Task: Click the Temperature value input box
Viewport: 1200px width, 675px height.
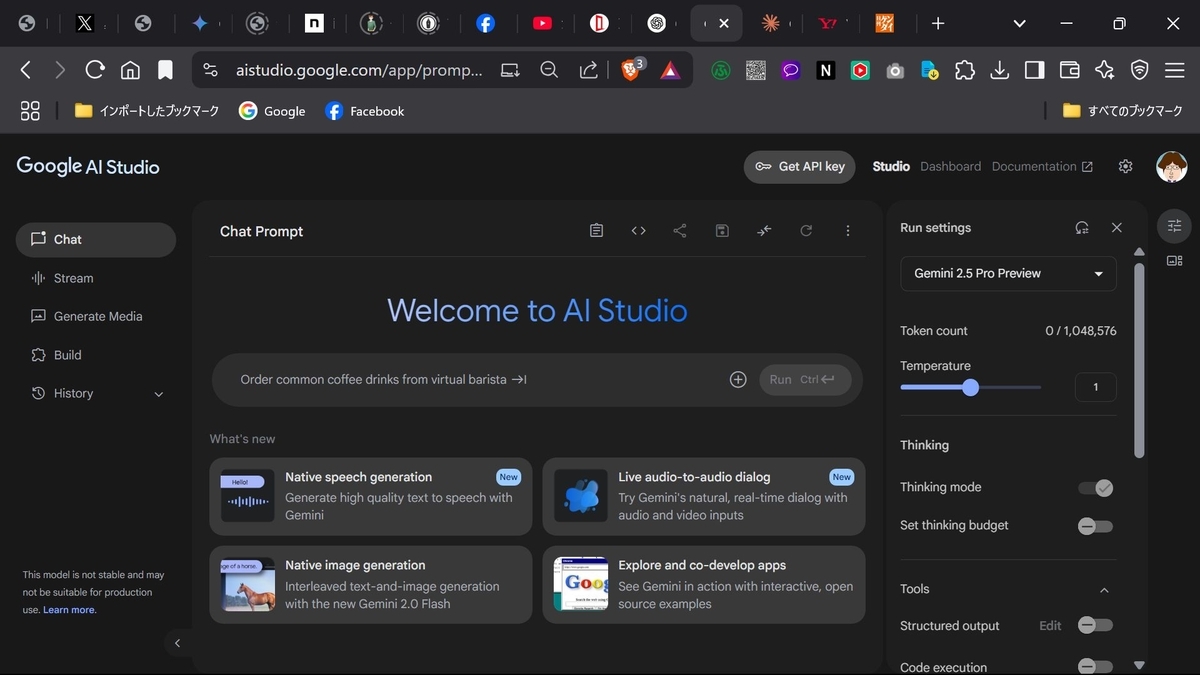Action: coord(1096,387)
